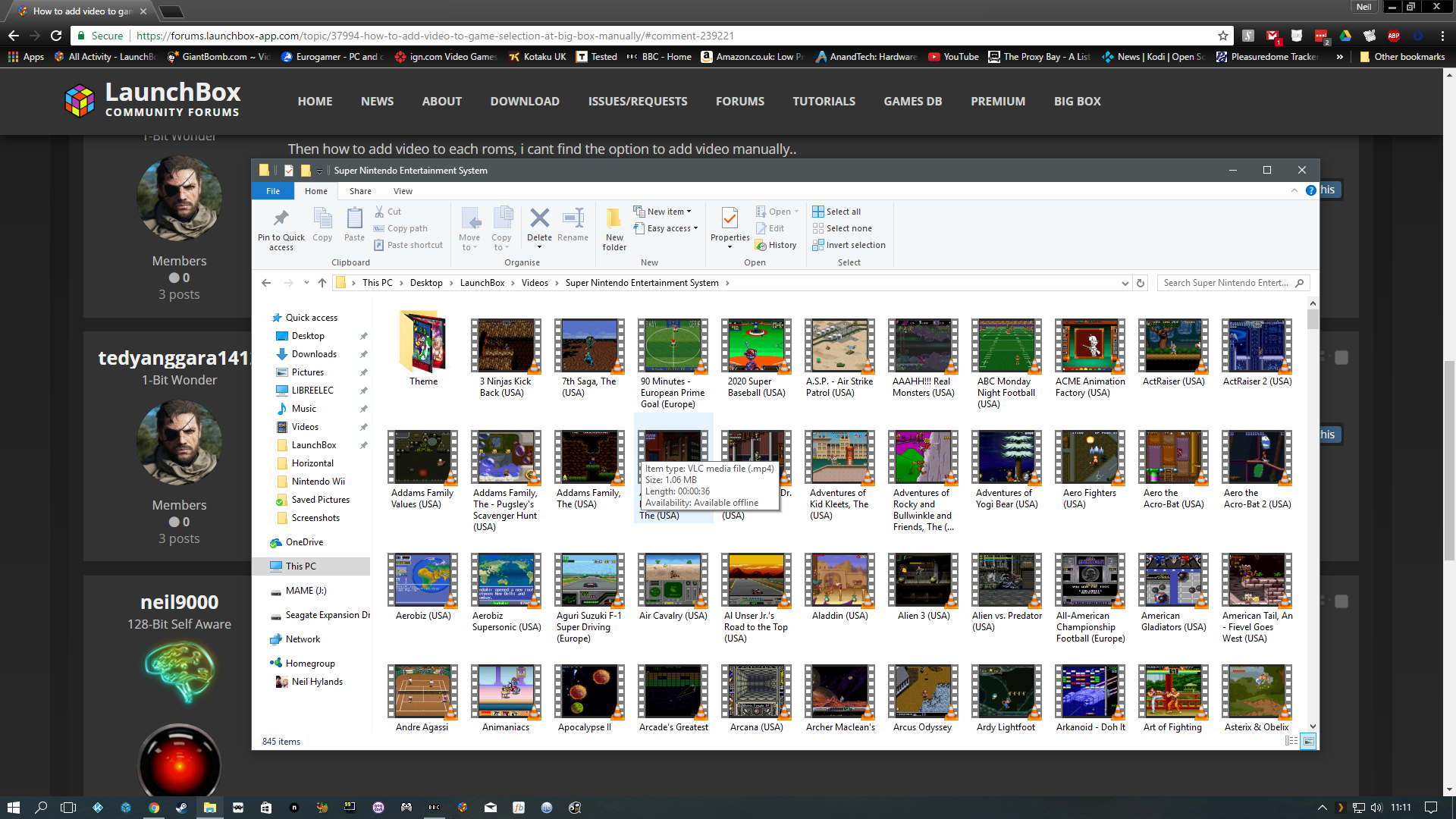Click Pin to Quick access icon

[x=281, y=218]
